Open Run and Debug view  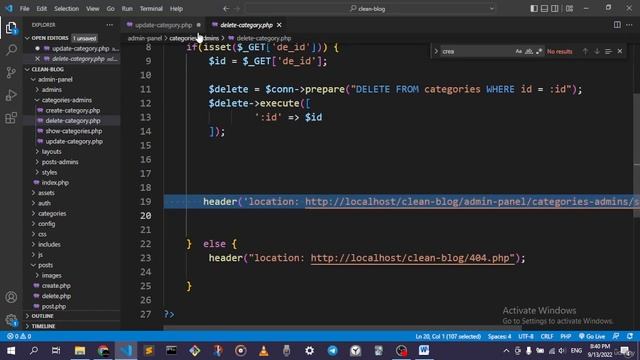click(11, 95)
